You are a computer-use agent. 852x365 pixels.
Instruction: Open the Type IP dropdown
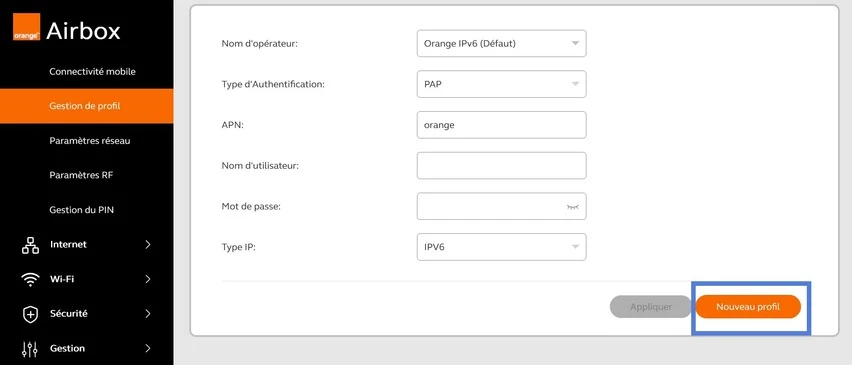pyautogui.click(x=502, y=247)
